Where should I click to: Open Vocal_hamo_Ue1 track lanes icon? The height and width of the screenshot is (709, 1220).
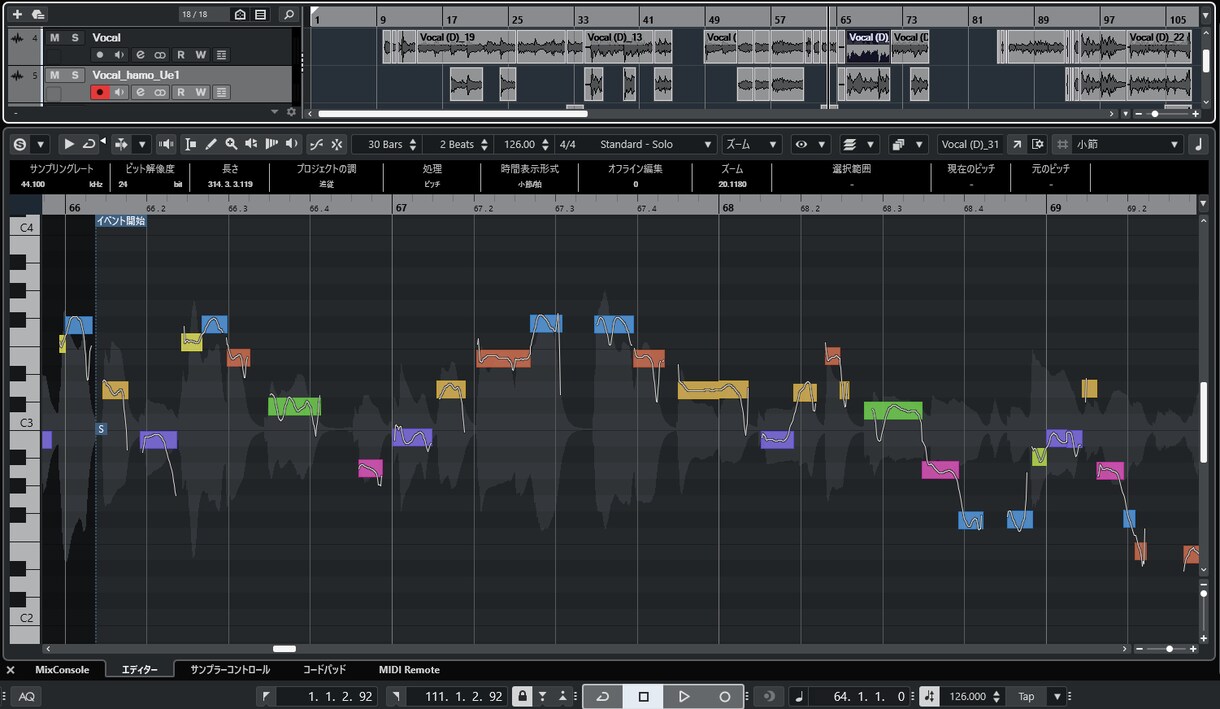(x=221, y=92)
